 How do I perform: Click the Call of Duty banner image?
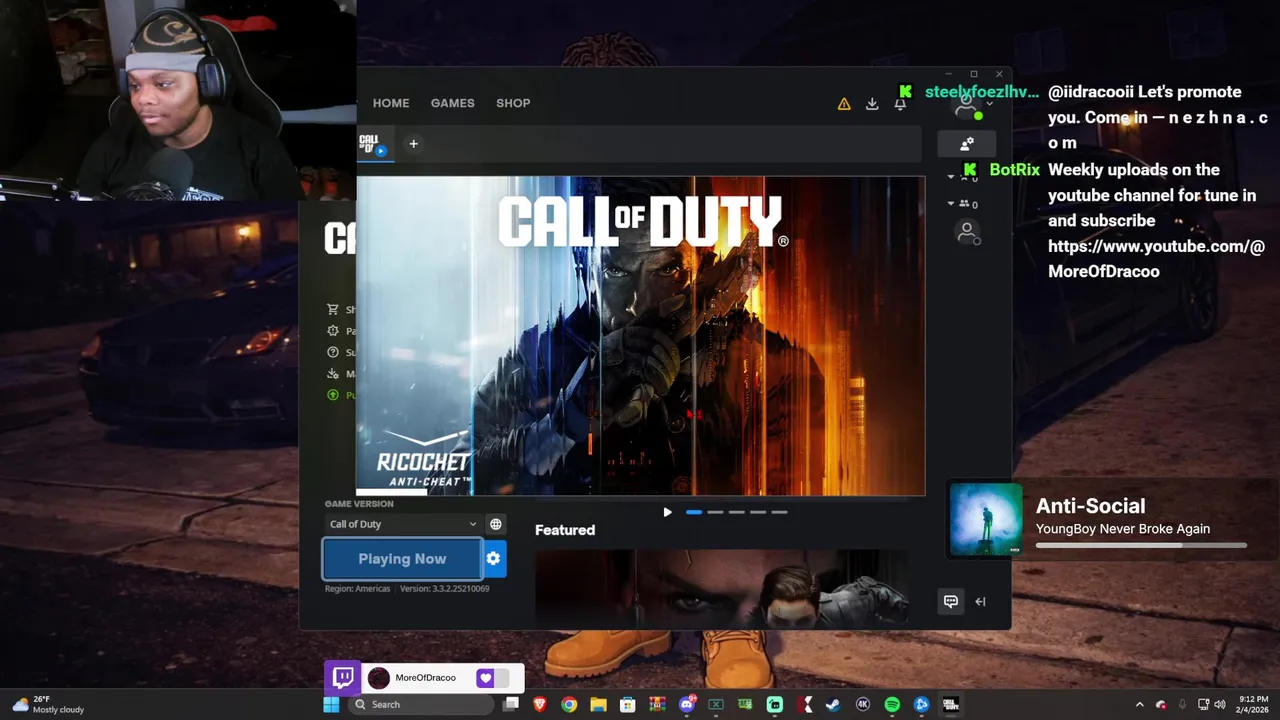[641, 336]
